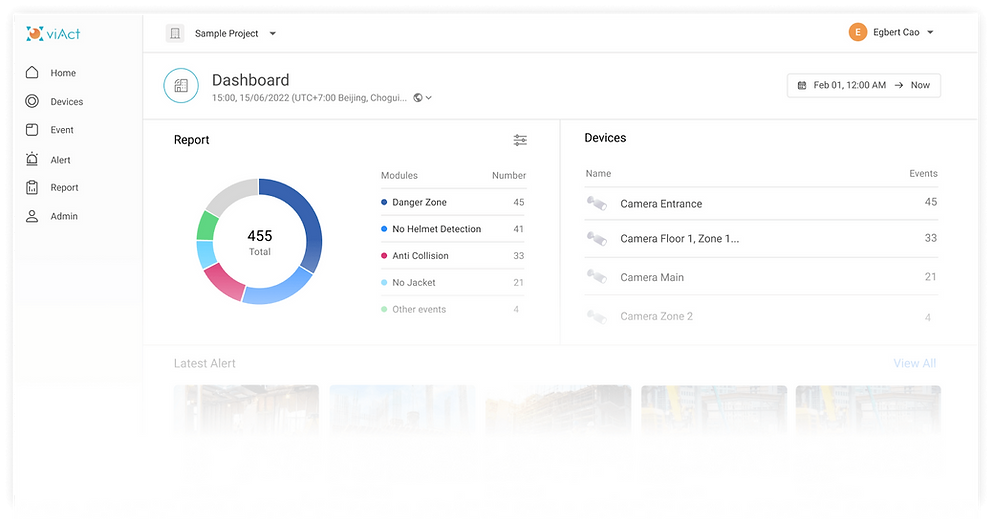993x519 pixels.
Task: Open the date range picker button
Action: point(863,85)
